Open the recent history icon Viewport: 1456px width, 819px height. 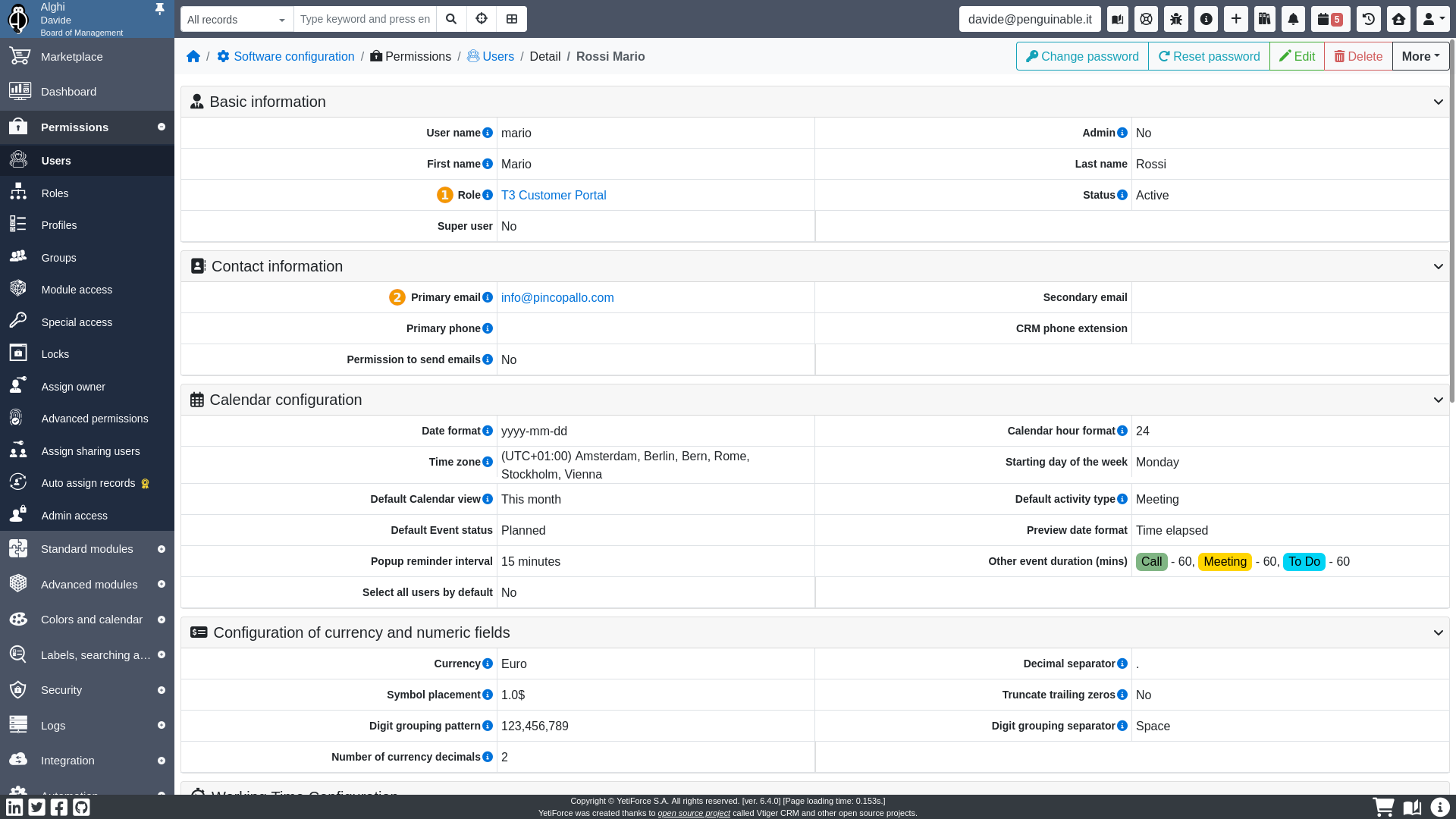(1369, 19)
